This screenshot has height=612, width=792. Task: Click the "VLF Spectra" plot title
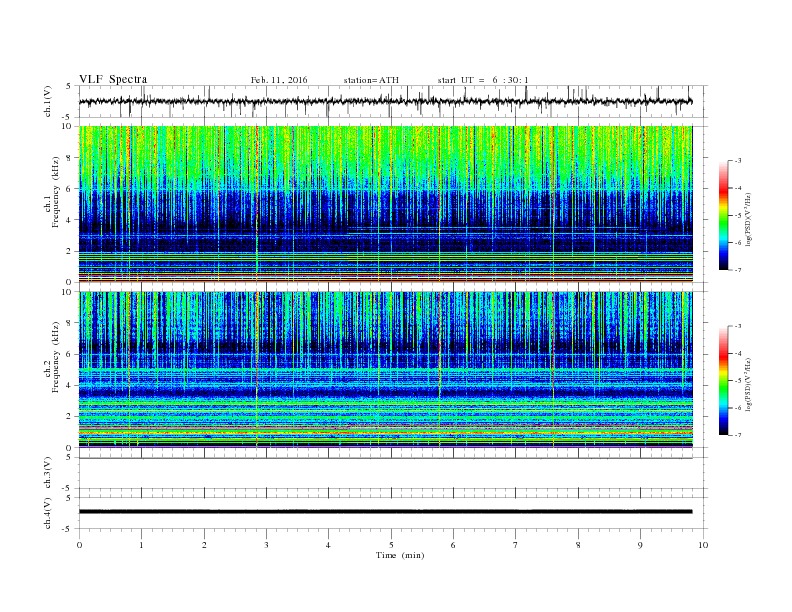click(113, 79)
